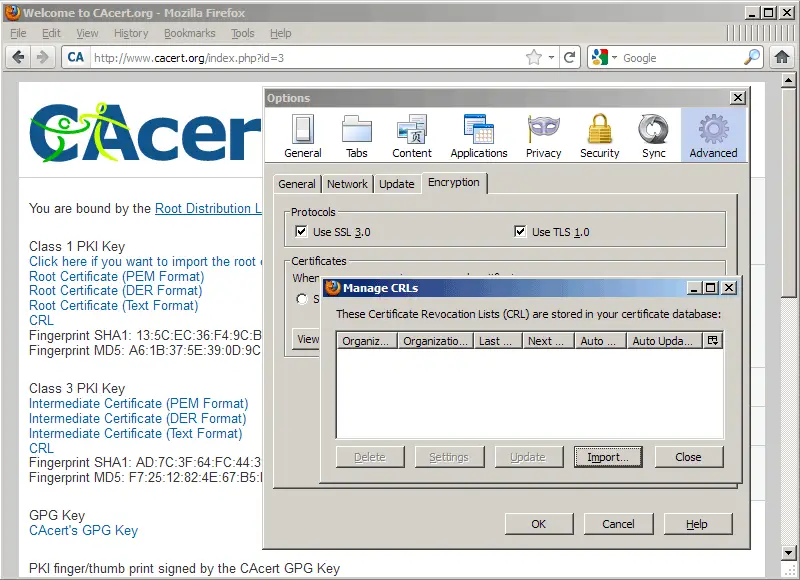Bookmark this page with the star icon
This screenshot has width=800, height=580.
[x=534, y=57]
